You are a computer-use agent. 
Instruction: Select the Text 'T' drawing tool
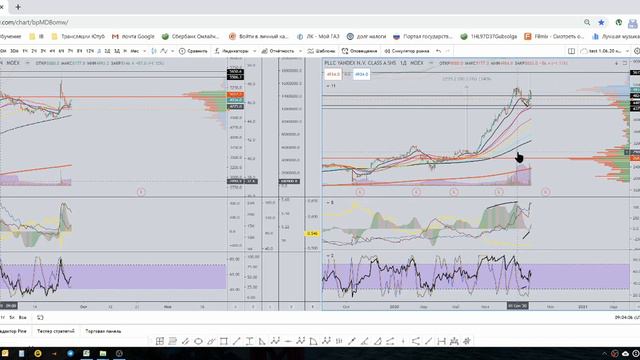[x=249, y=341]
